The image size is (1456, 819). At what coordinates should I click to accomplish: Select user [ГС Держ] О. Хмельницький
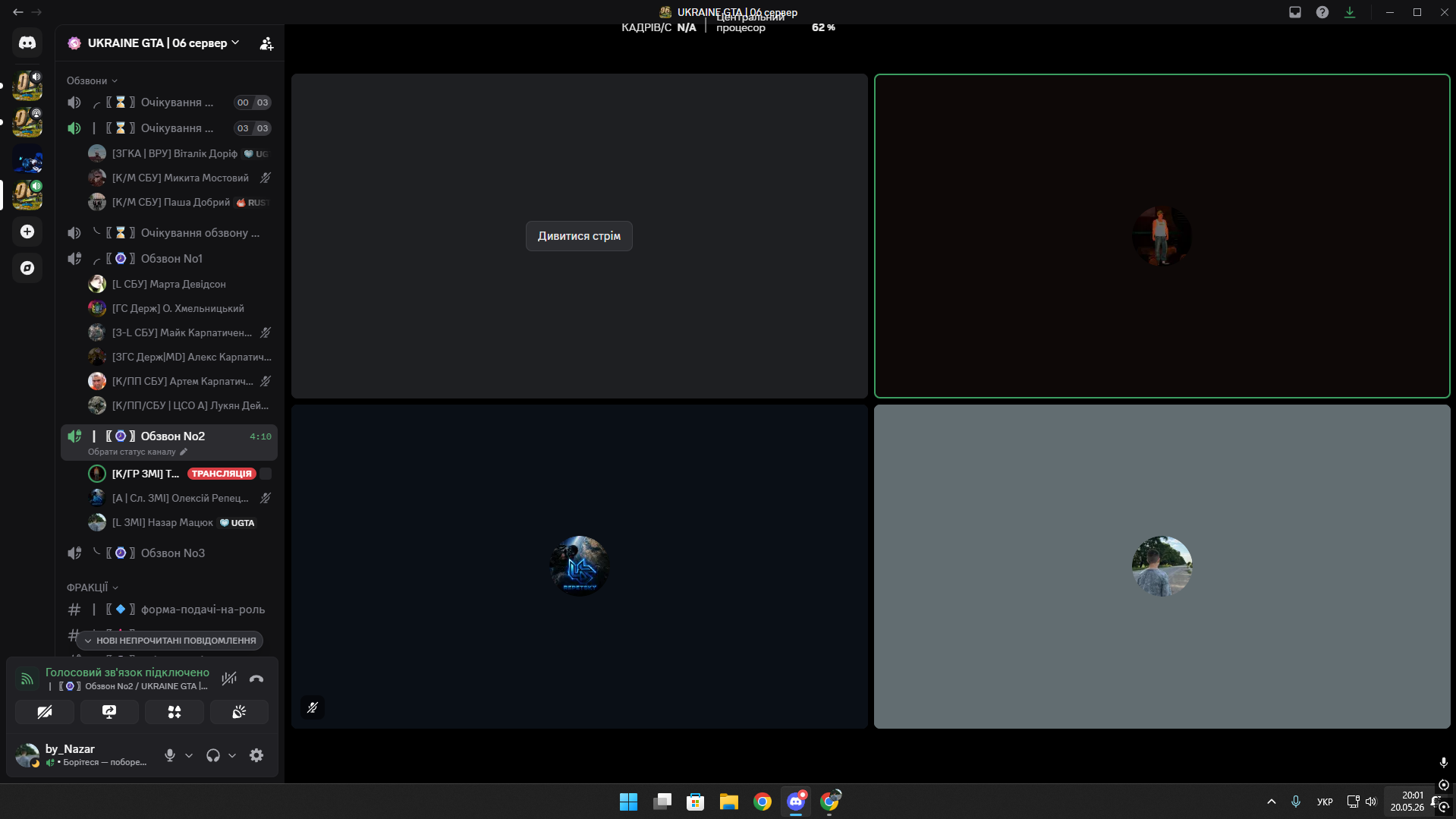click(x=180, y=308)
